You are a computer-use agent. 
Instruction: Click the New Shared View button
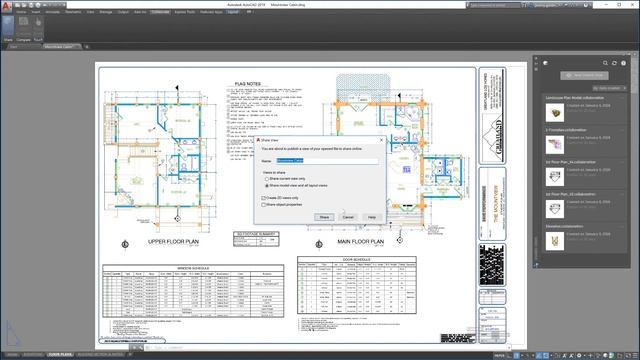[584, 76]
